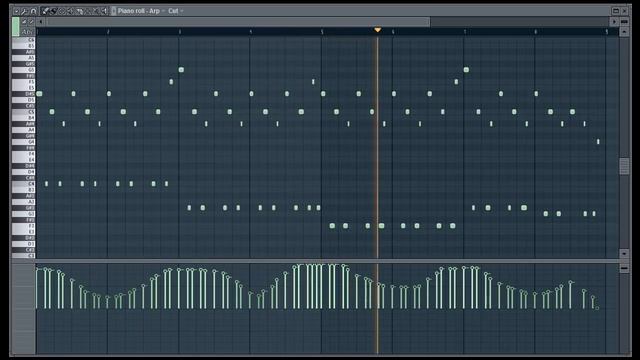
Task: Click the last velocity bar in event editor
Action: [597, 308]
